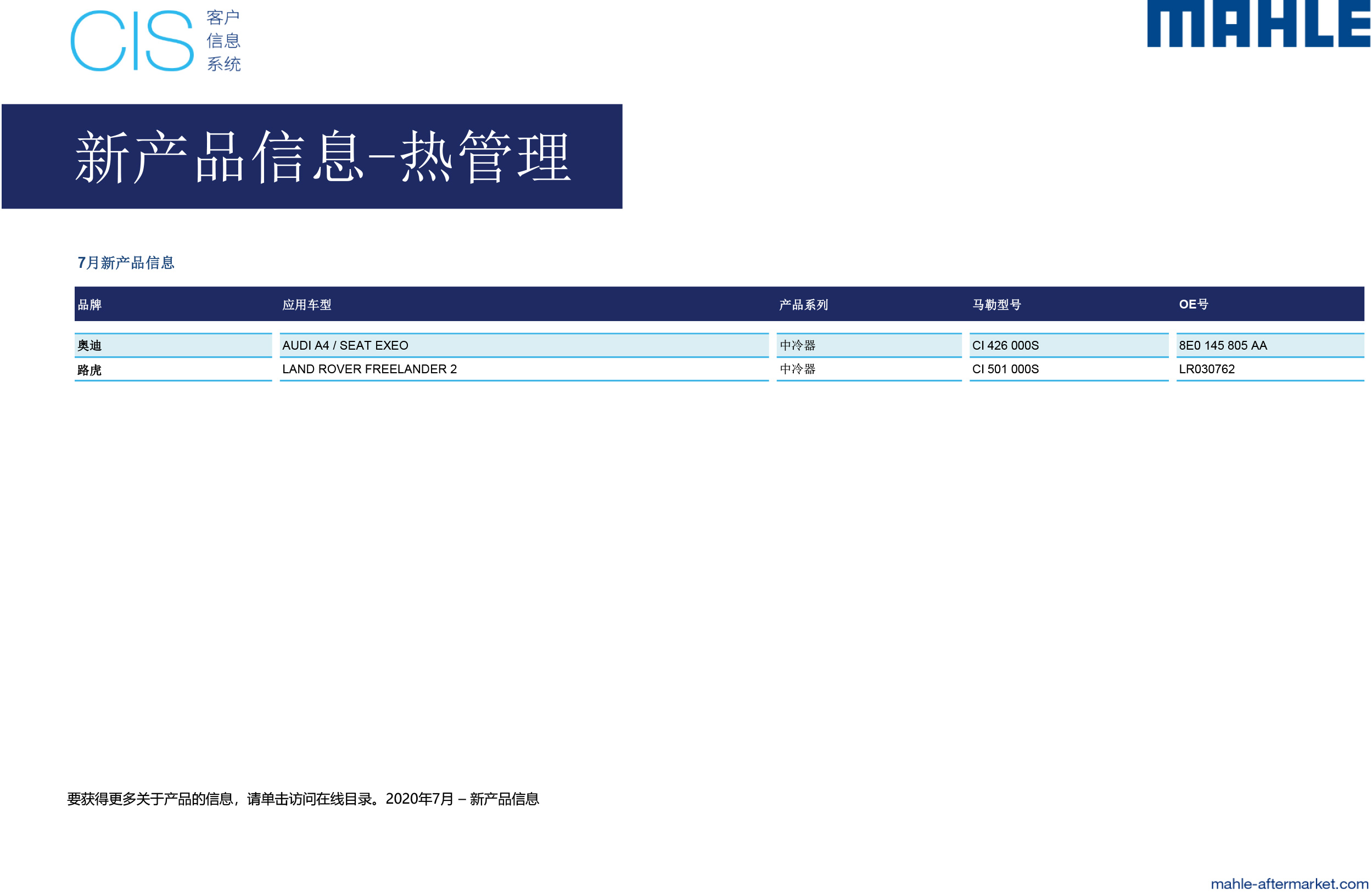The width and height of the screenshot is (1372, 892).
Task: Select LAND ROVER FREELANDER 2 cell
Action: tap(524, 369)
